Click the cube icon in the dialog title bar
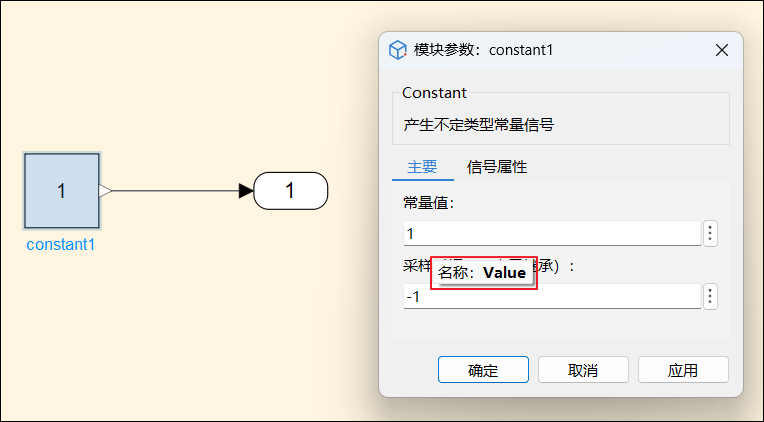The height and width of the screenshot is (422, 764). click(x=398, y=50)
